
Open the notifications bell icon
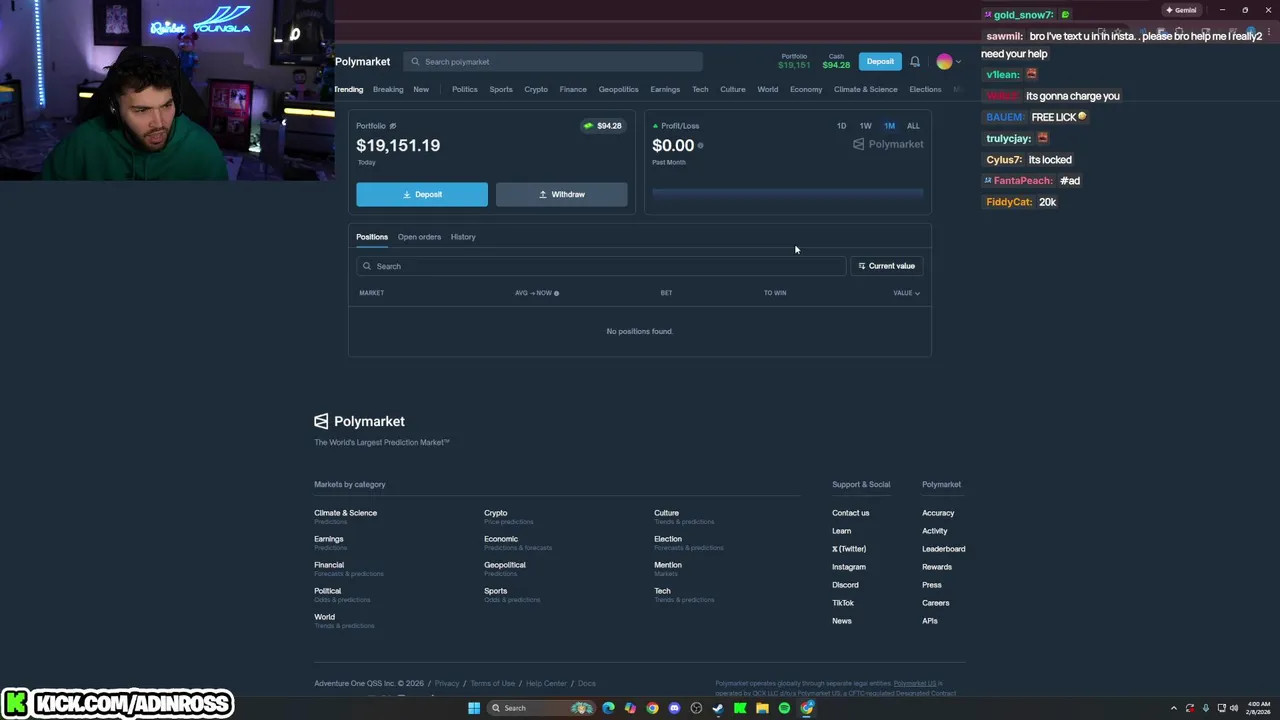pyautogui.click(x=914, y=62)
